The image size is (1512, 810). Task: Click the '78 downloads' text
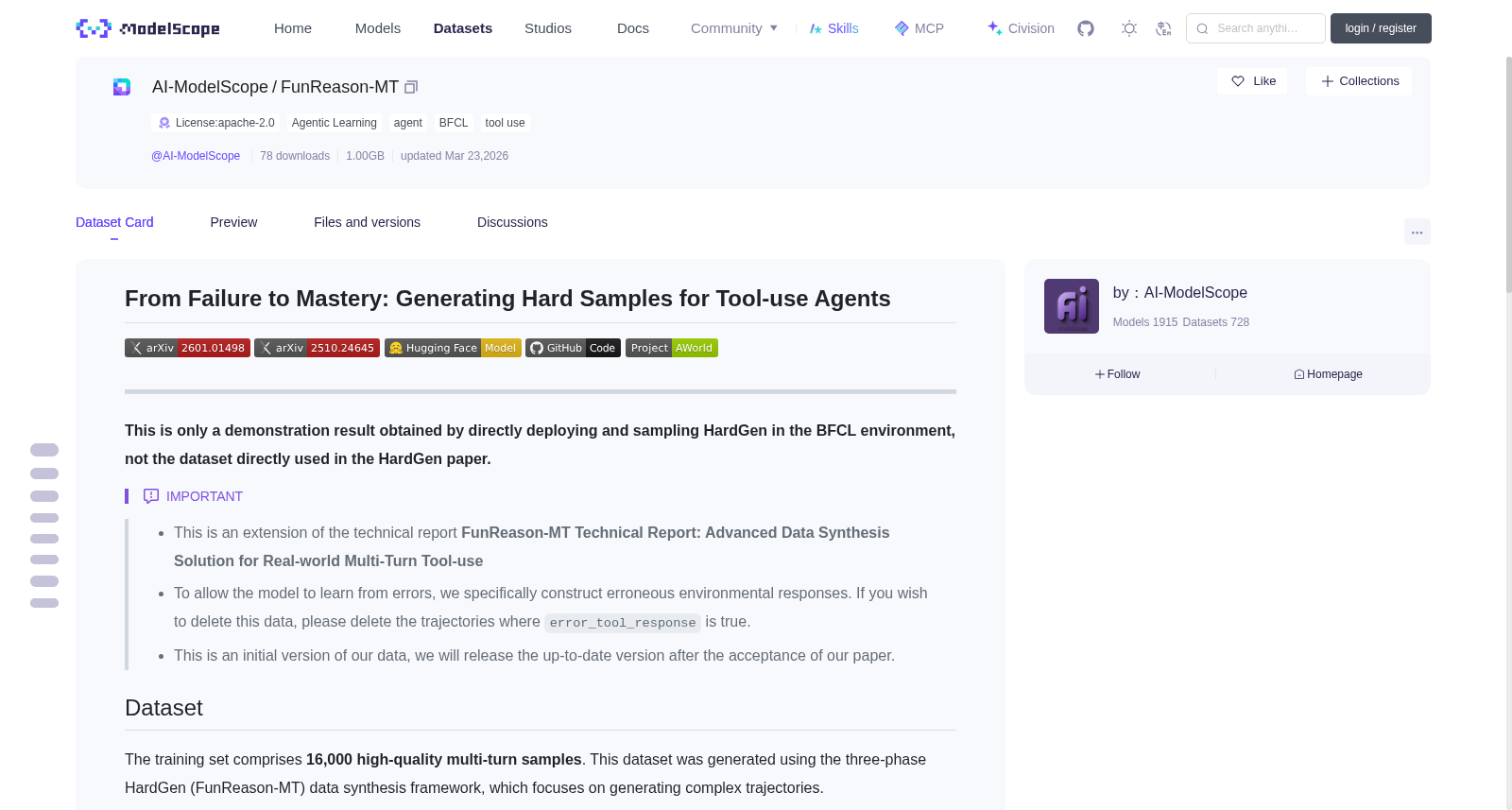(x=295, y=156)
